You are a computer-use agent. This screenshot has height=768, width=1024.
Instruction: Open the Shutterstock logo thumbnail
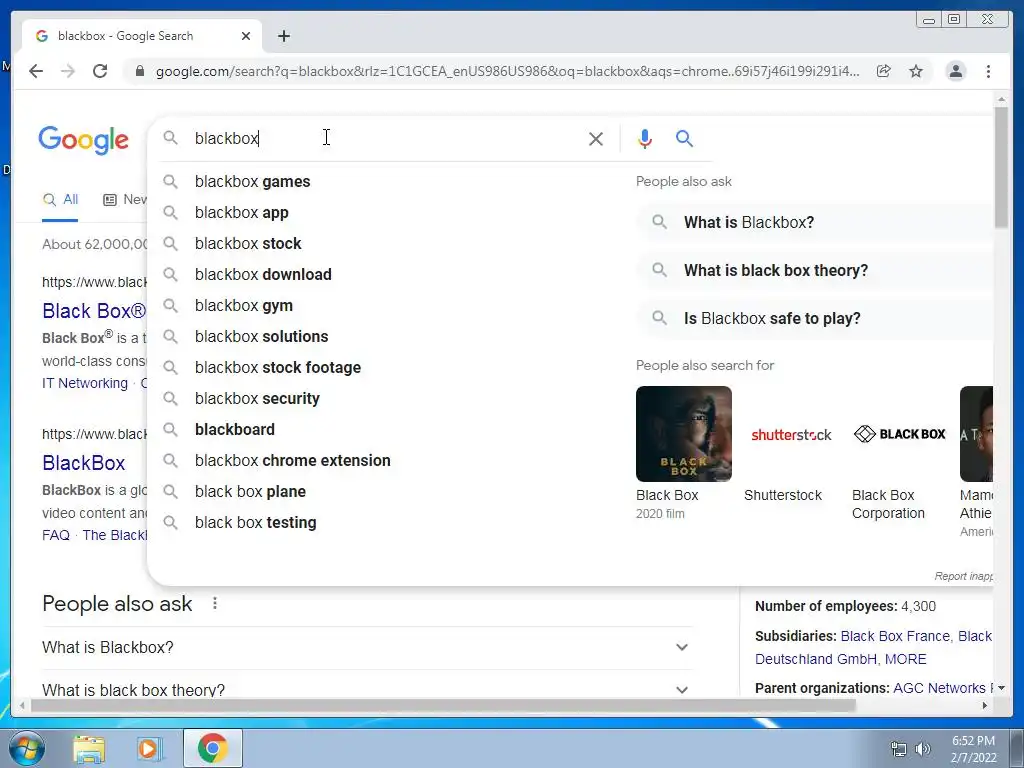point(792,434)
